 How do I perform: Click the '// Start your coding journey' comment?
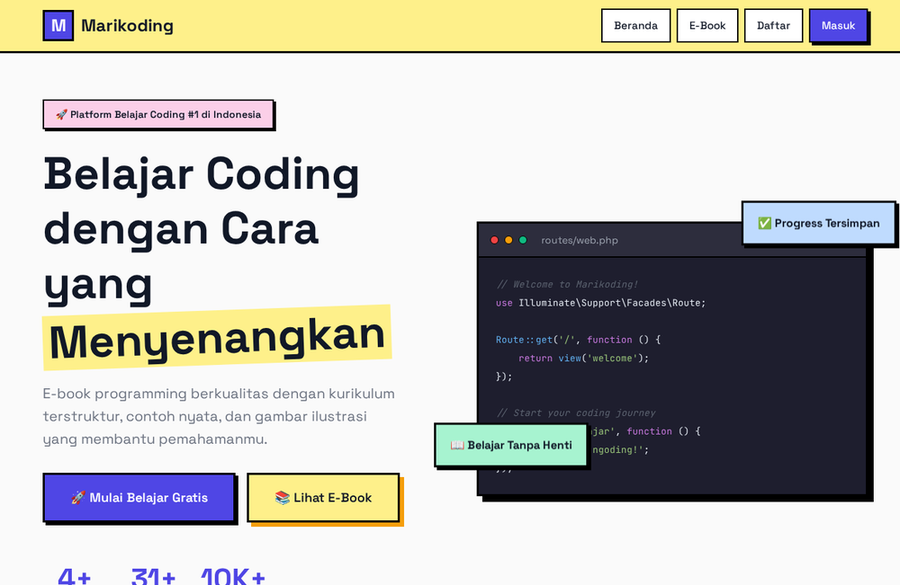click(x=576, y=413)
